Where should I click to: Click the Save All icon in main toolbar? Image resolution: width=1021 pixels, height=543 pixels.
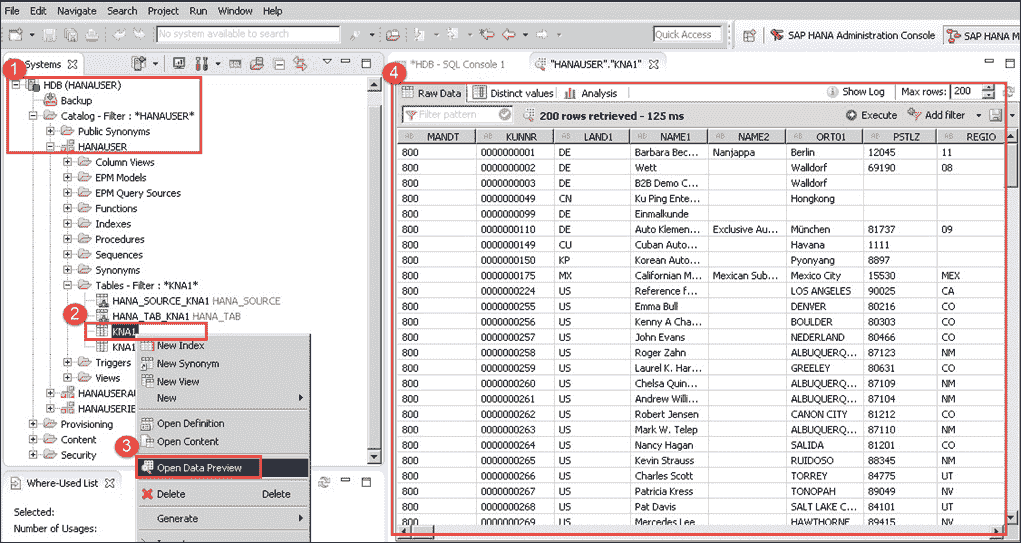[72, 35]
